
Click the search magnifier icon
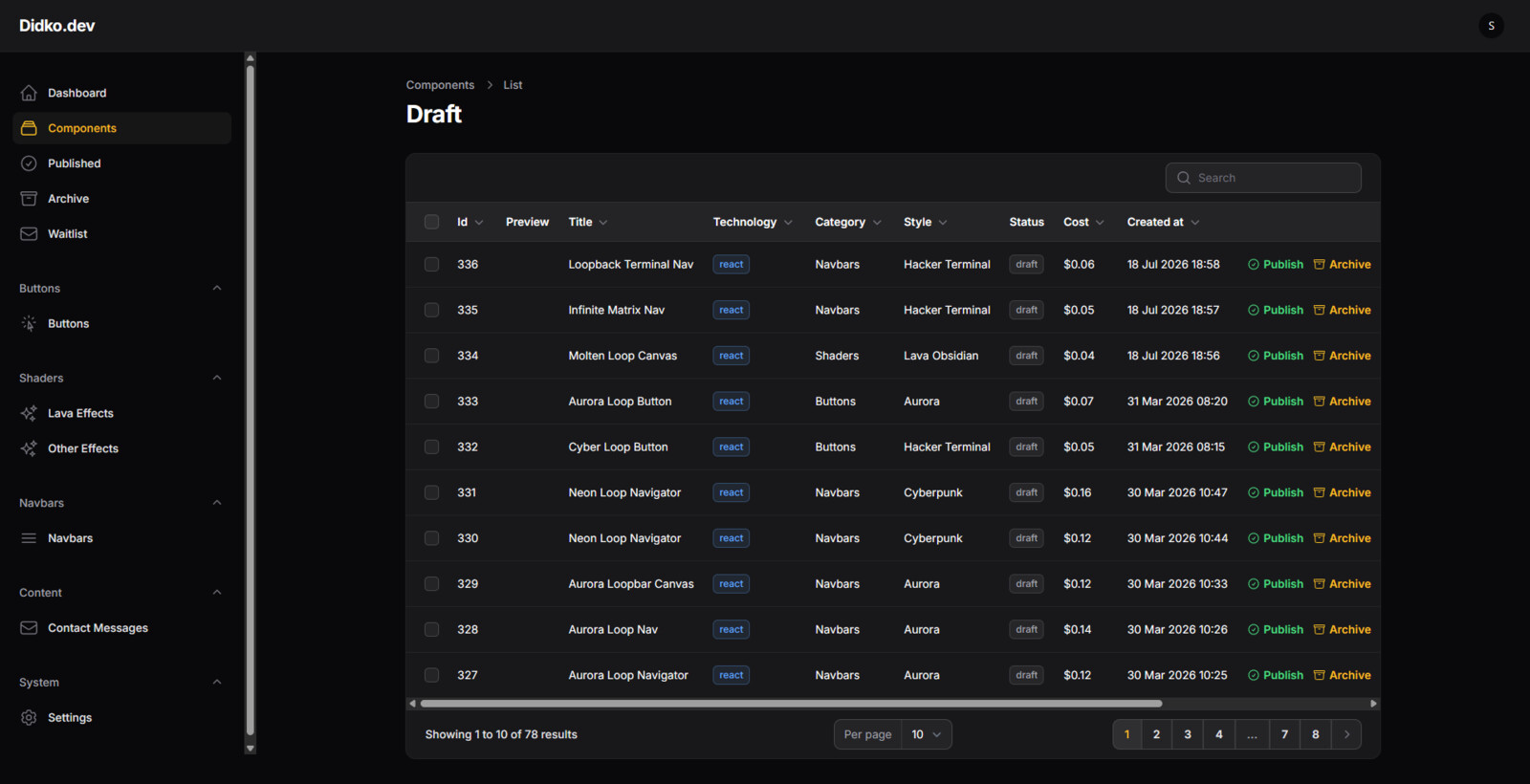1184,178
